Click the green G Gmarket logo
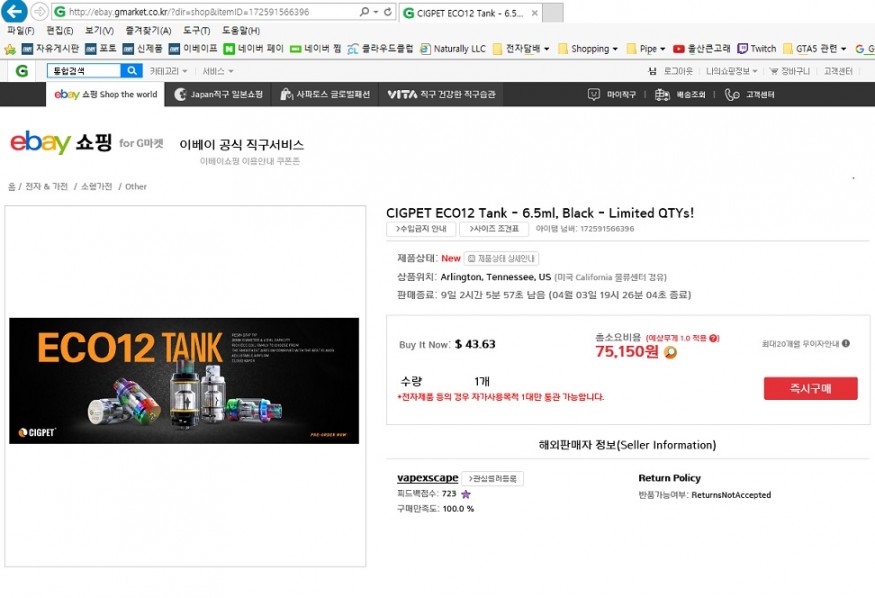 (22, 71)
